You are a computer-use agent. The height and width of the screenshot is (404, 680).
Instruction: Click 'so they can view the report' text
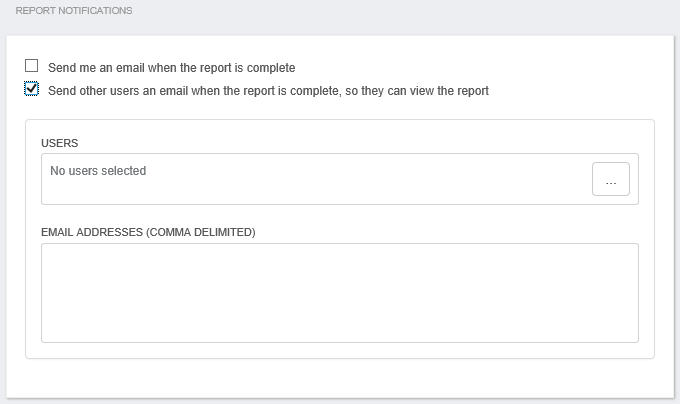pyautogui.click(x=417, y=91)
